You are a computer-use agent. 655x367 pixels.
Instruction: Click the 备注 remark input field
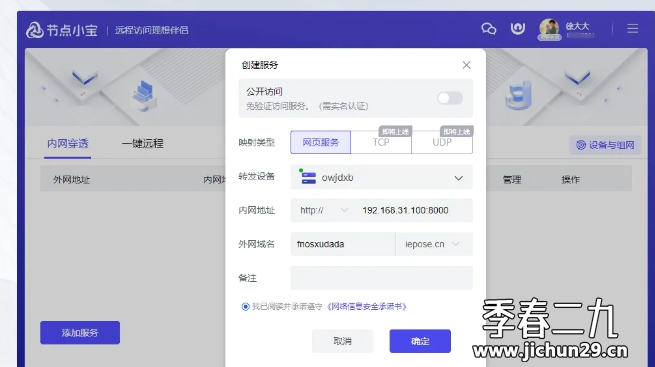[x=381, y=278]
